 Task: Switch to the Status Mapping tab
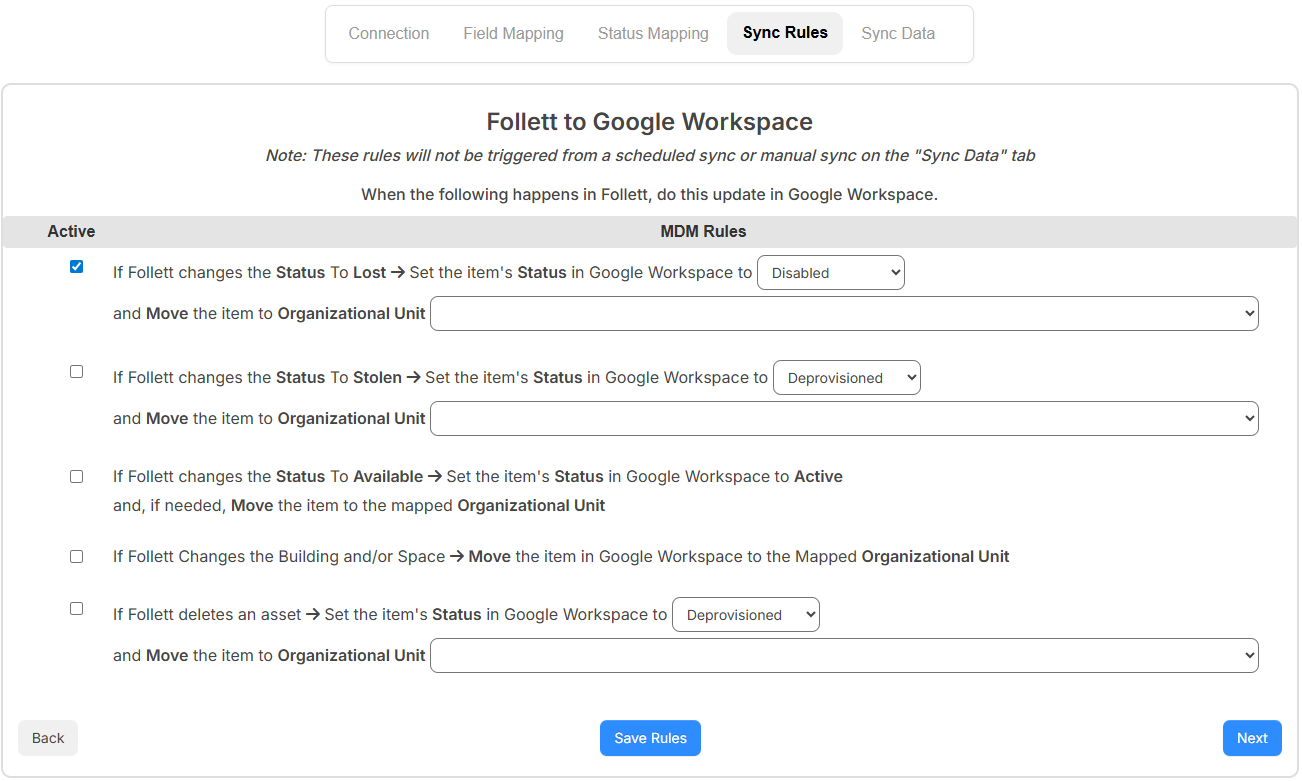click(x=652, y=33)
